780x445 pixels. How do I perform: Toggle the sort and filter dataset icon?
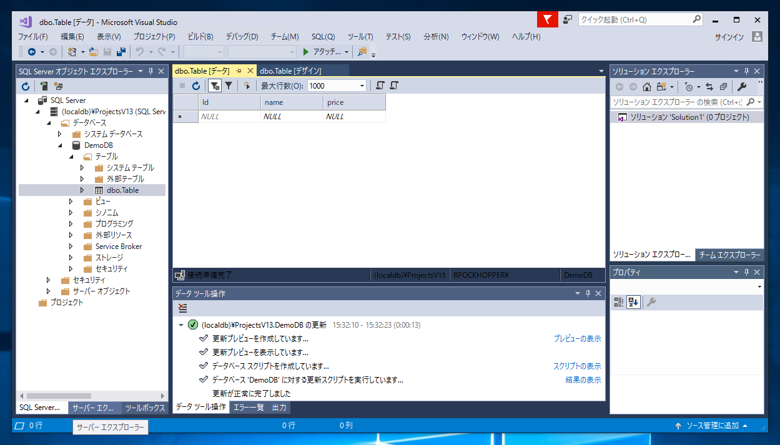point(214,86)
